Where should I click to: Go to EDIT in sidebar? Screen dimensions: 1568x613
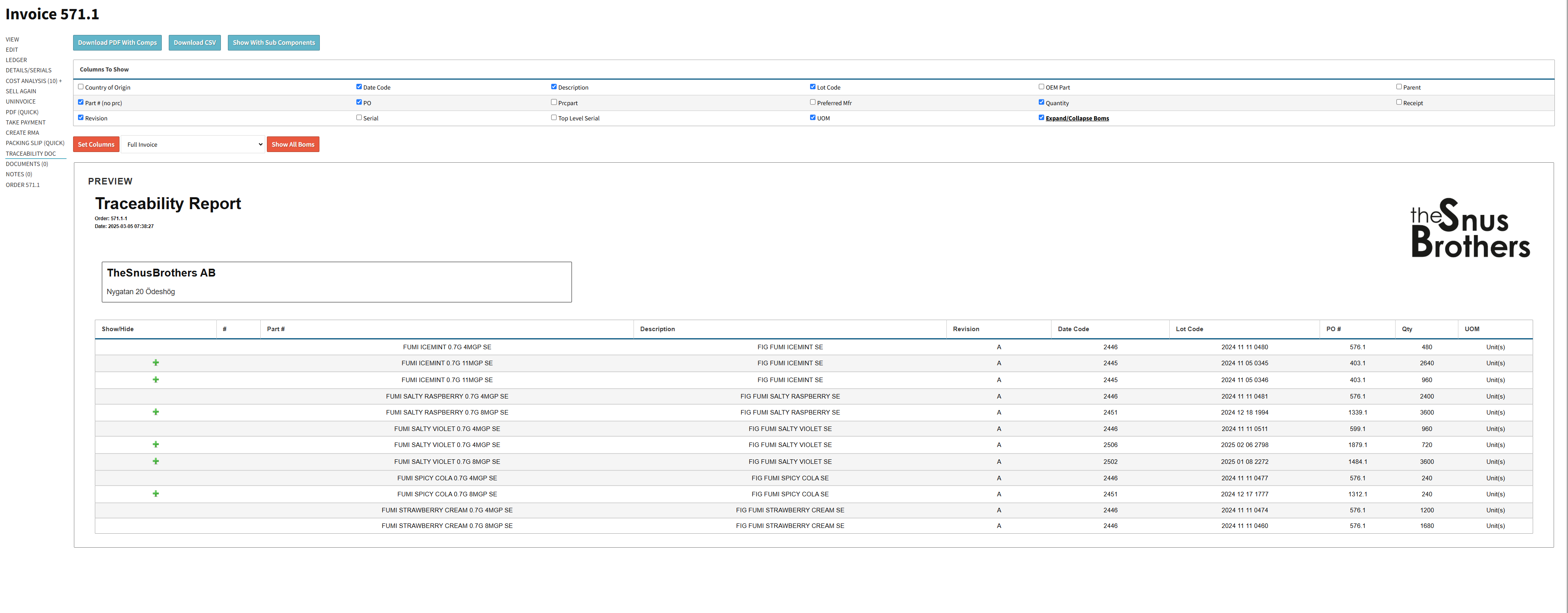tap(11, 50)
